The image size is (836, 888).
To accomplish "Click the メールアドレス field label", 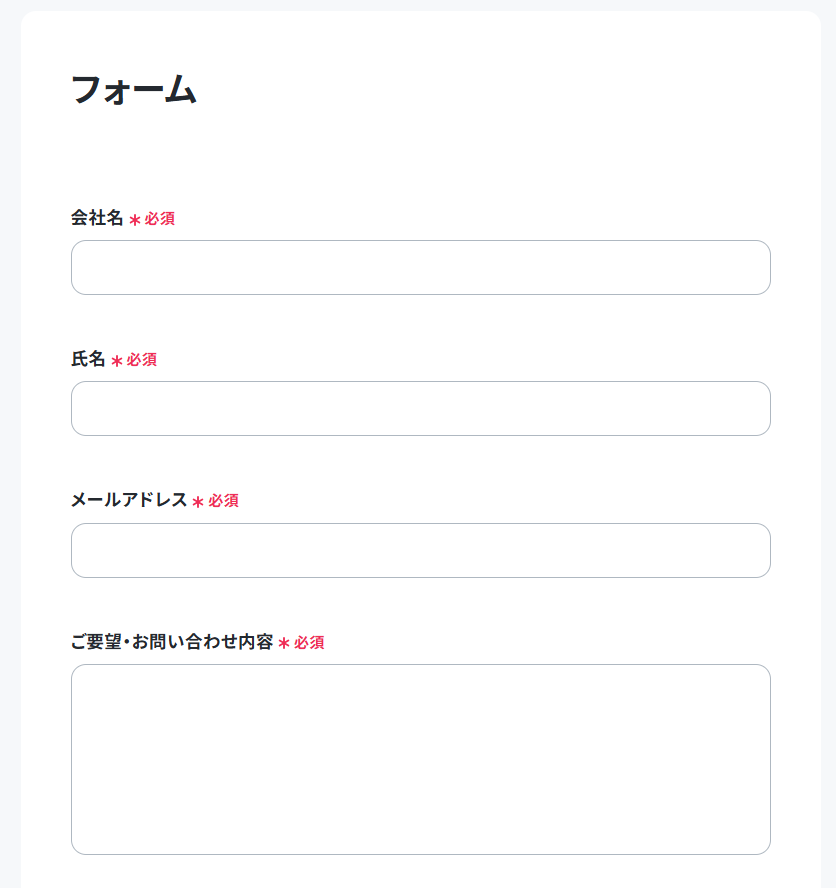I will [x=129, y=500].
